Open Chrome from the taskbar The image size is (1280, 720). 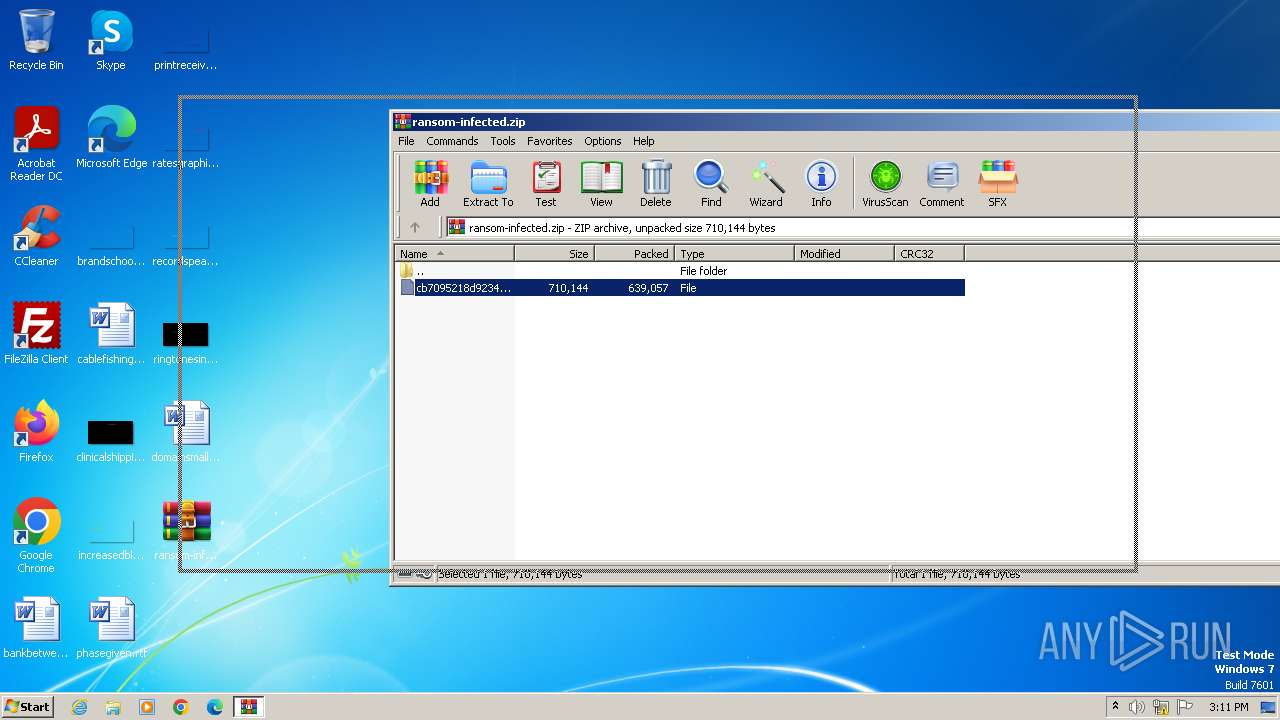click(x=181, y=707)
